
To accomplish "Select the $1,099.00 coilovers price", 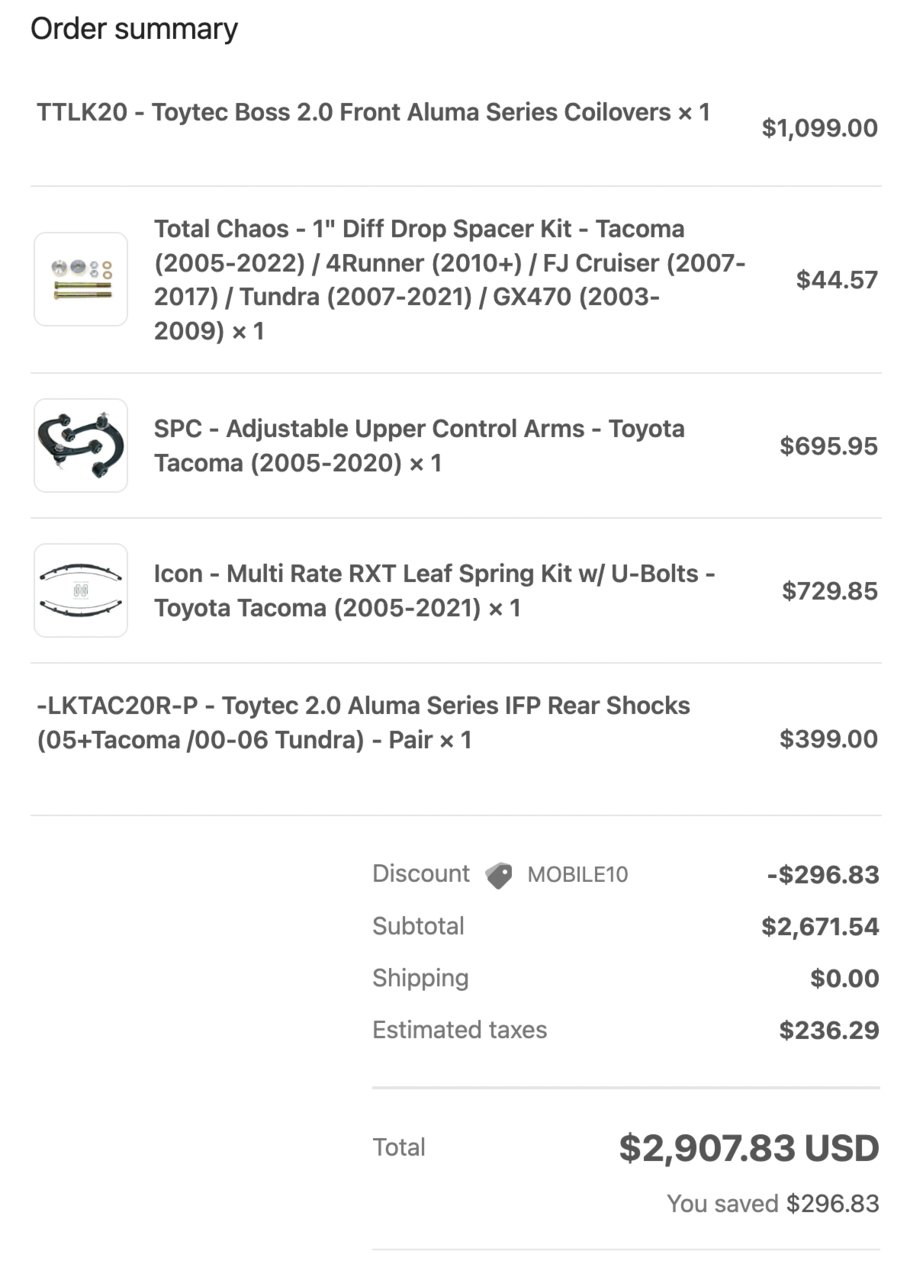I will coord(820,128).
